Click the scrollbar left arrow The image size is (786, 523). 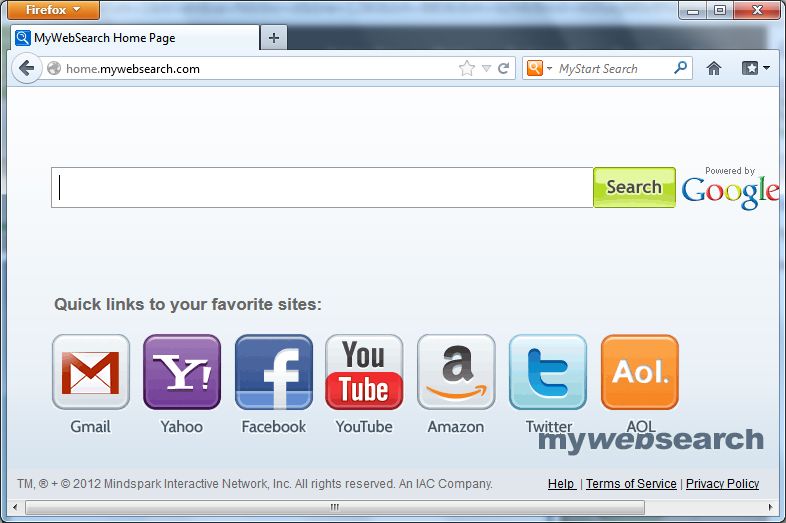[15, 507]
